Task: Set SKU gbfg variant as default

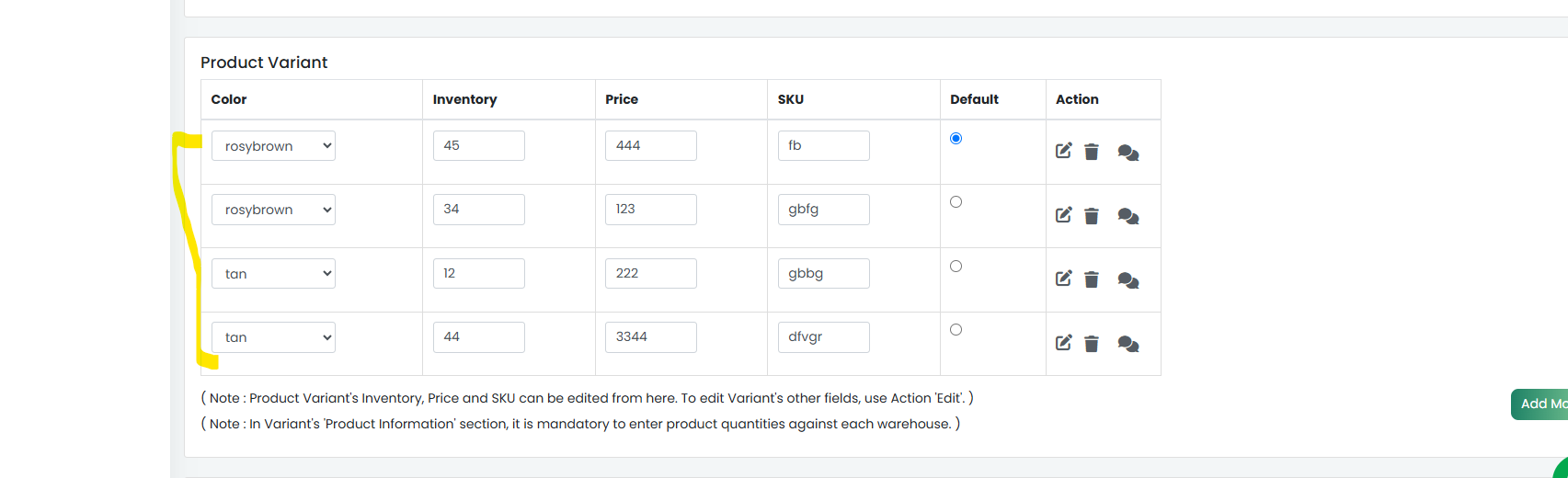Action: [x=956, y=202]
